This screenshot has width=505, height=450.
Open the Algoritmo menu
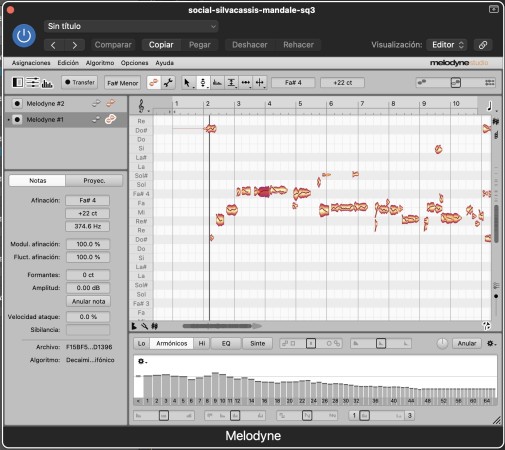[x=100, y=63]
